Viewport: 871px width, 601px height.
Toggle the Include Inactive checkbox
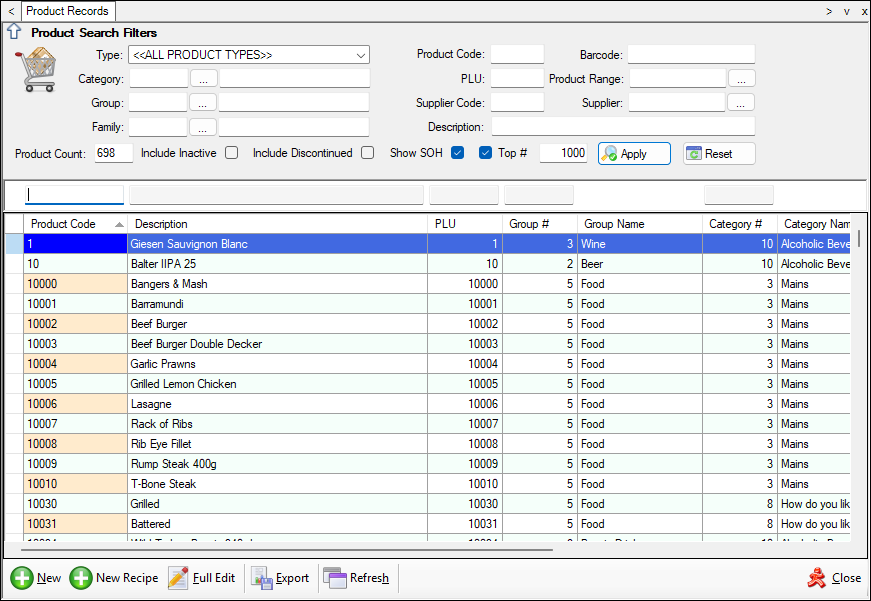232,153
